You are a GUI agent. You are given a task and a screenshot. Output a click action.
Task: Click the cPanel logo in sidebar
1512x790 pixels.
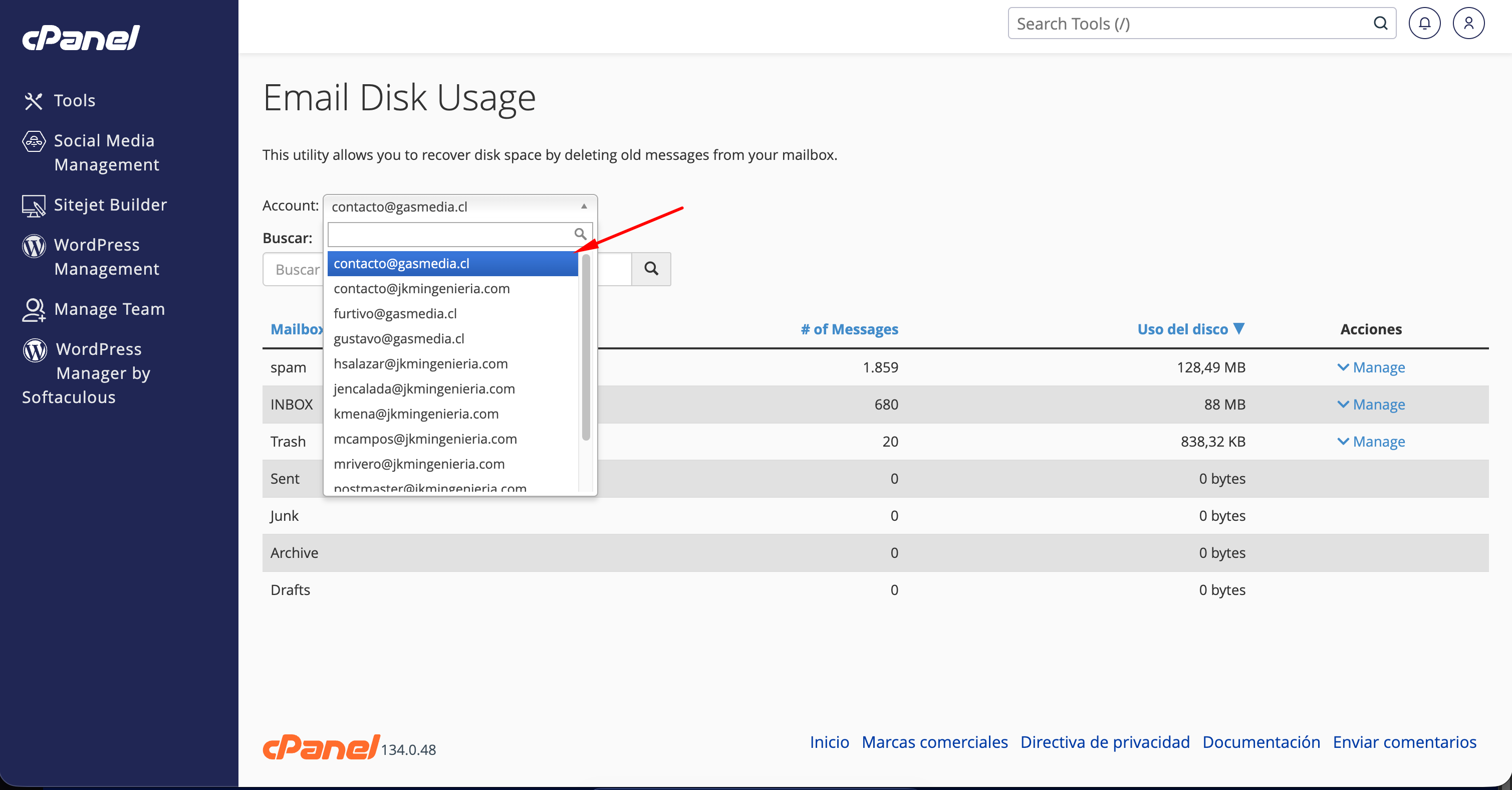click(x=81, y=38)
